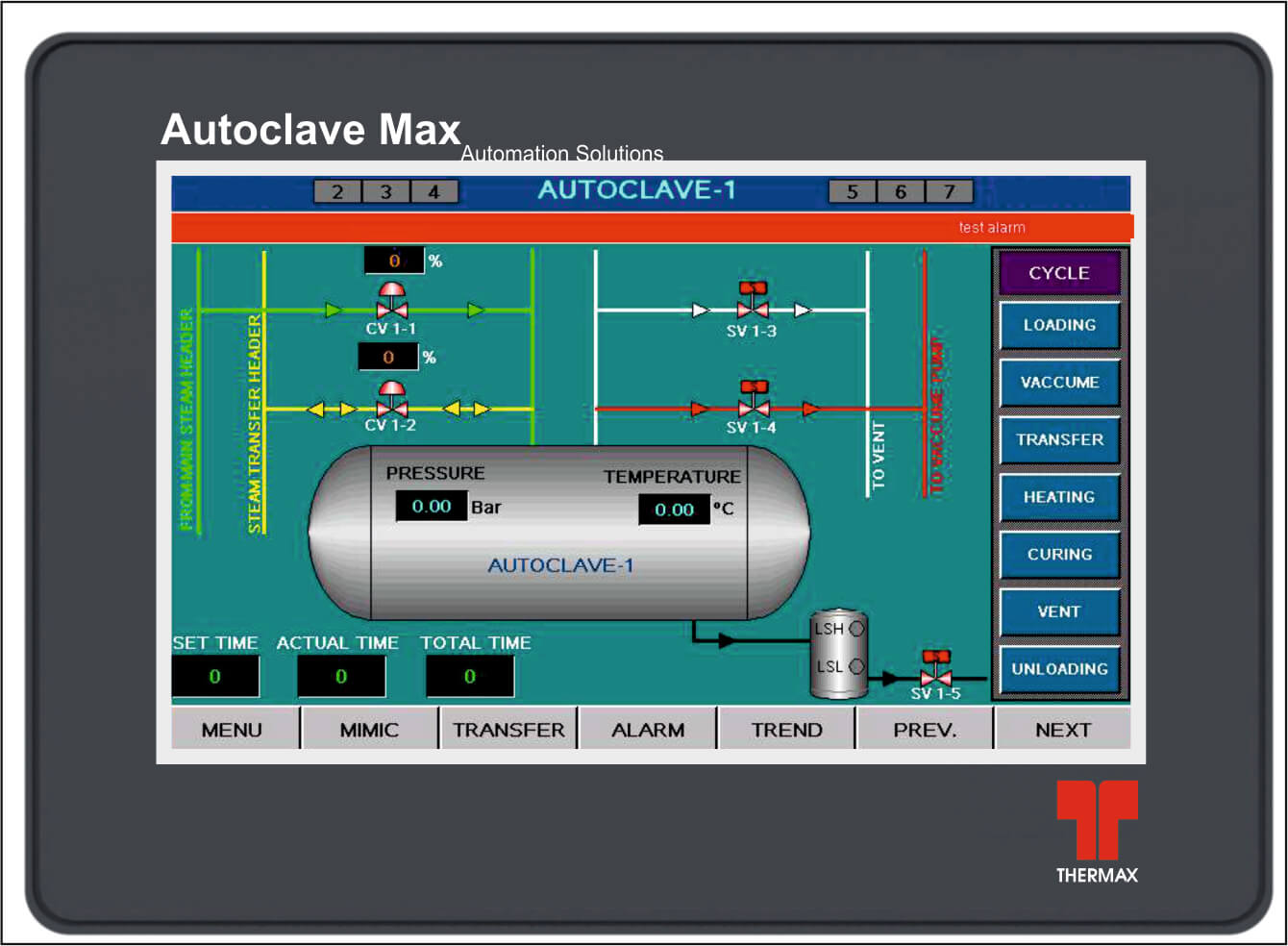Click the Autoclave Max heading
Viewport: 1288px width, 946px height.
tap(311, 130)
